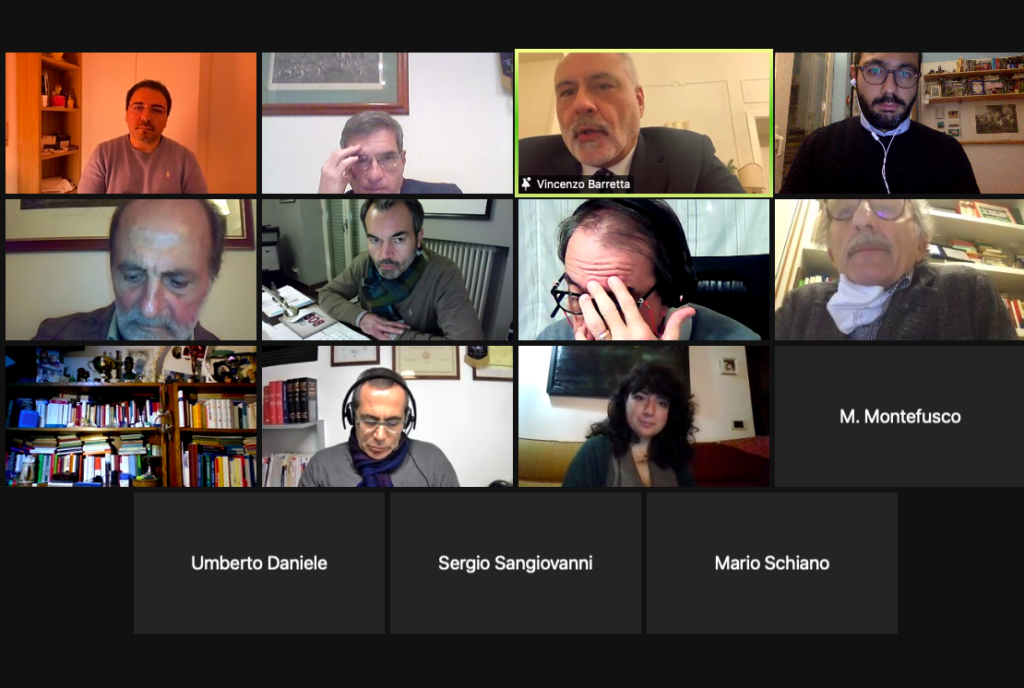Select the man with hand on forehead tile
The height and width of the screenshot is (688, 1024).
coord(387,123)
